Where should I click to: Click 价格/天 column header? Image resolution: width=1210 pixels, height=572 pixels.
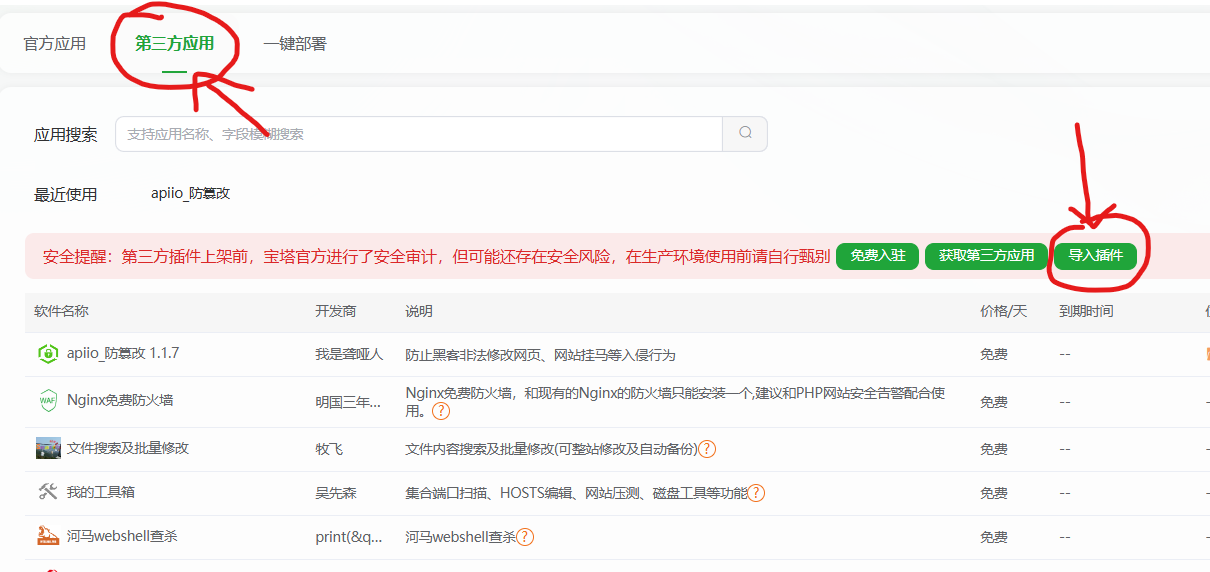click(1003, 311)
